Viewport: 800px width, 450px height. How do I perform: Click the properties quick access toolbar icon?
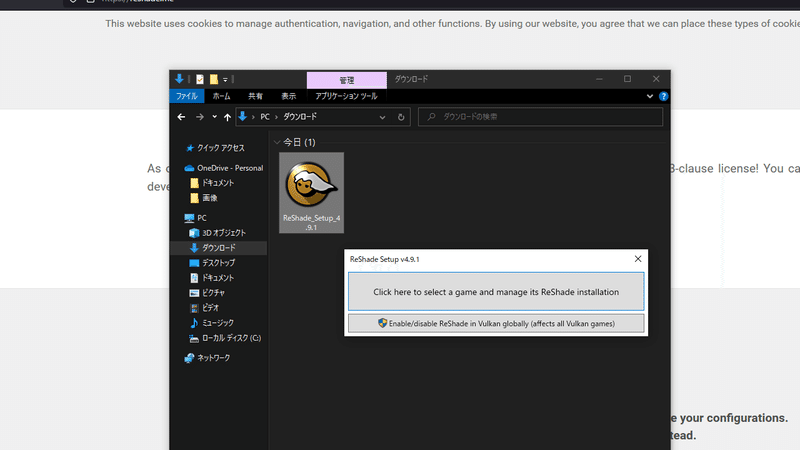pos(199,79)
